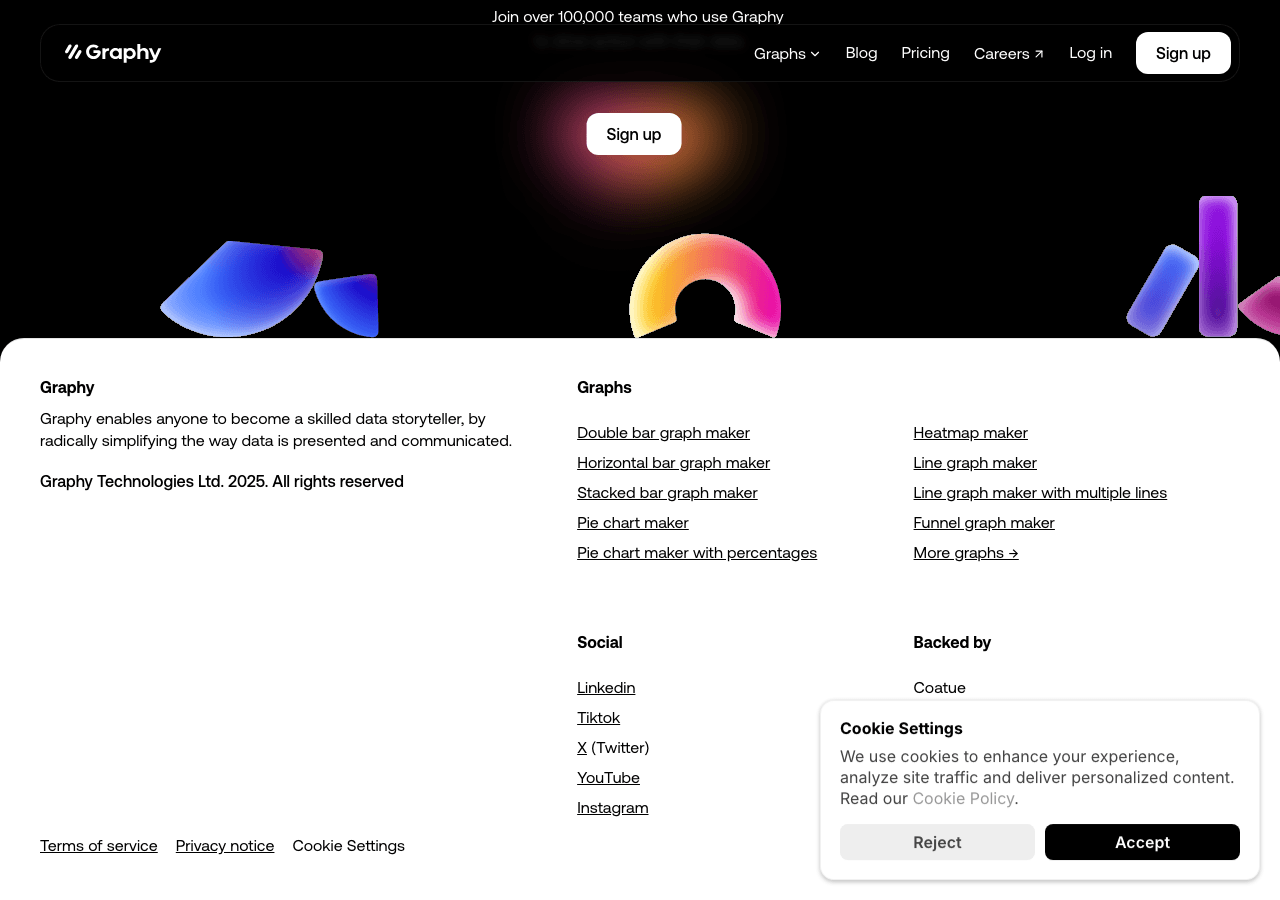The width and height of the screenshot is (1280, 900).
Task: Click the blue pie chart illustration
Action: pyautogui.click(x=269, y=289)
